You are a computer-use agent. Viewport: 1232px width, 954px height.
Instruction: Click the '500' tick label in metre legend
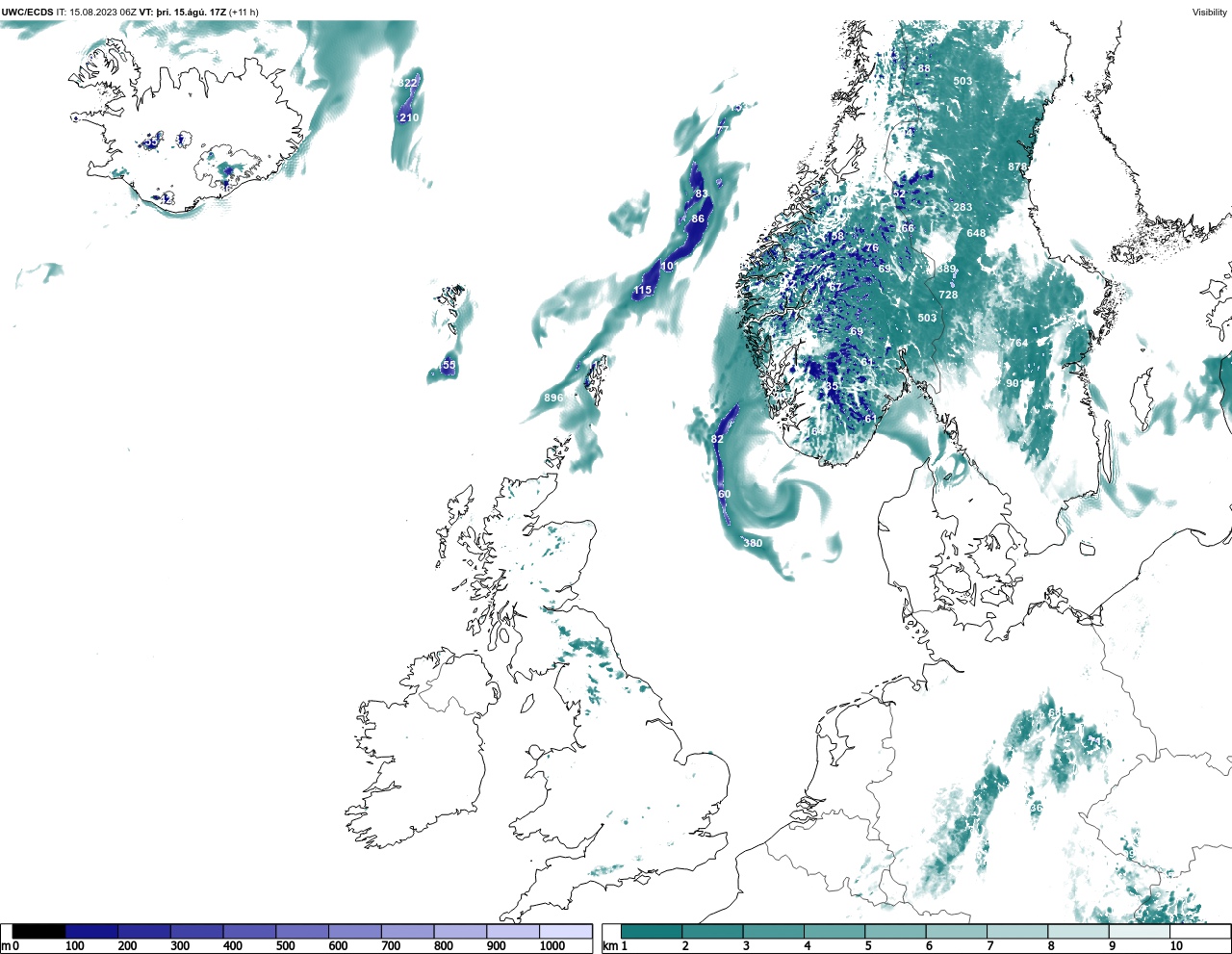coord(286,946)
